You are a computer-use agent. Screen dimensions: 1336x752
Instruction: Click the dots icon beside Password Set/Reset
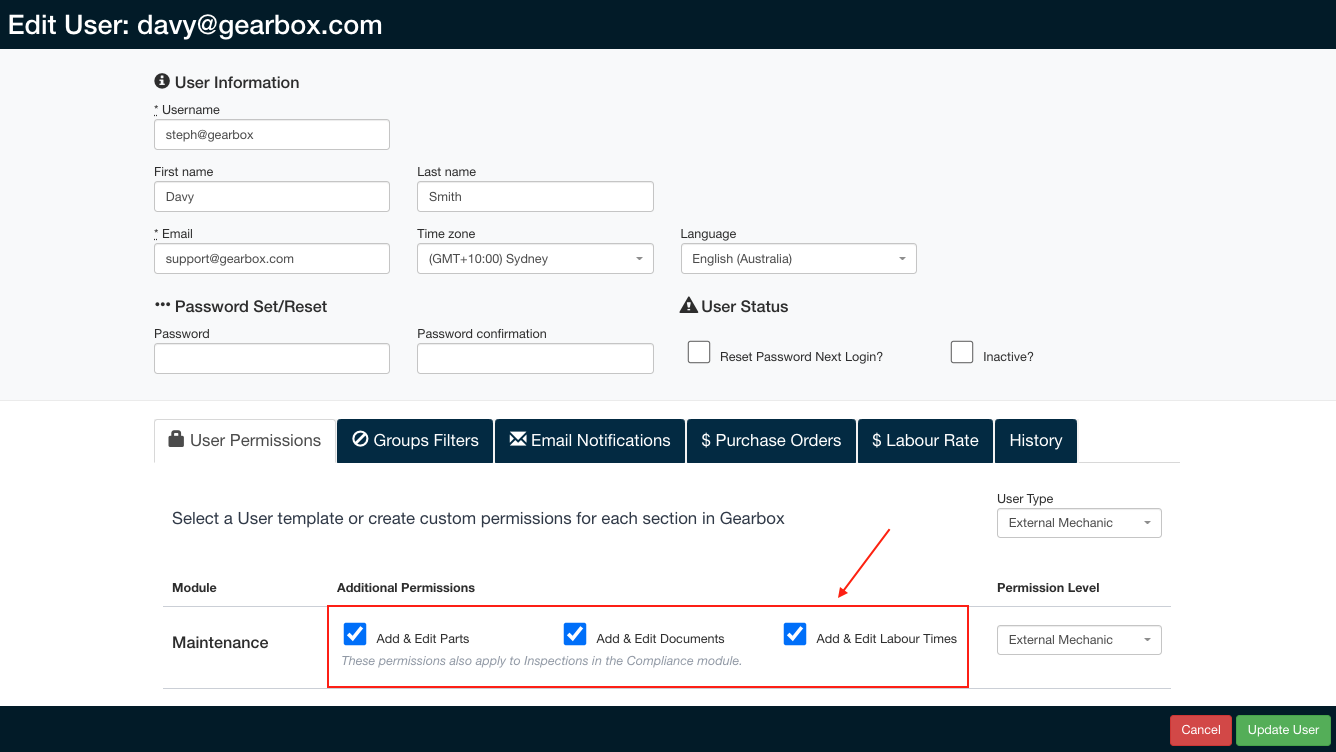pyautogui.click(x=162, y=305)
